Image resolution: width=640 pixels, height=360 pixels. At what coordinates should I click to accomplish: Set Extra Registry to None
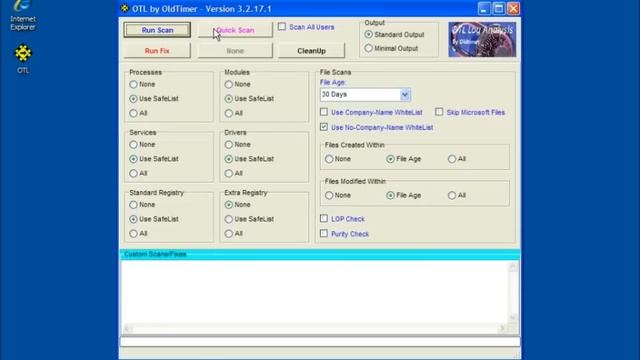pyautogui.click(x=229, y=204)
